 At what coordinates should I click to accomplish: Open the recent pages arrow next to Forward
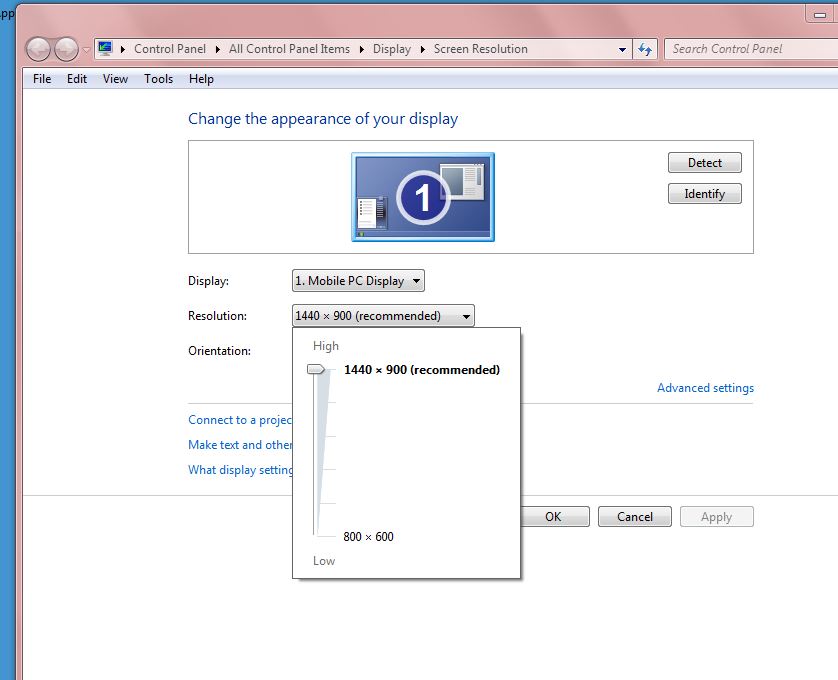click(86, 49)
